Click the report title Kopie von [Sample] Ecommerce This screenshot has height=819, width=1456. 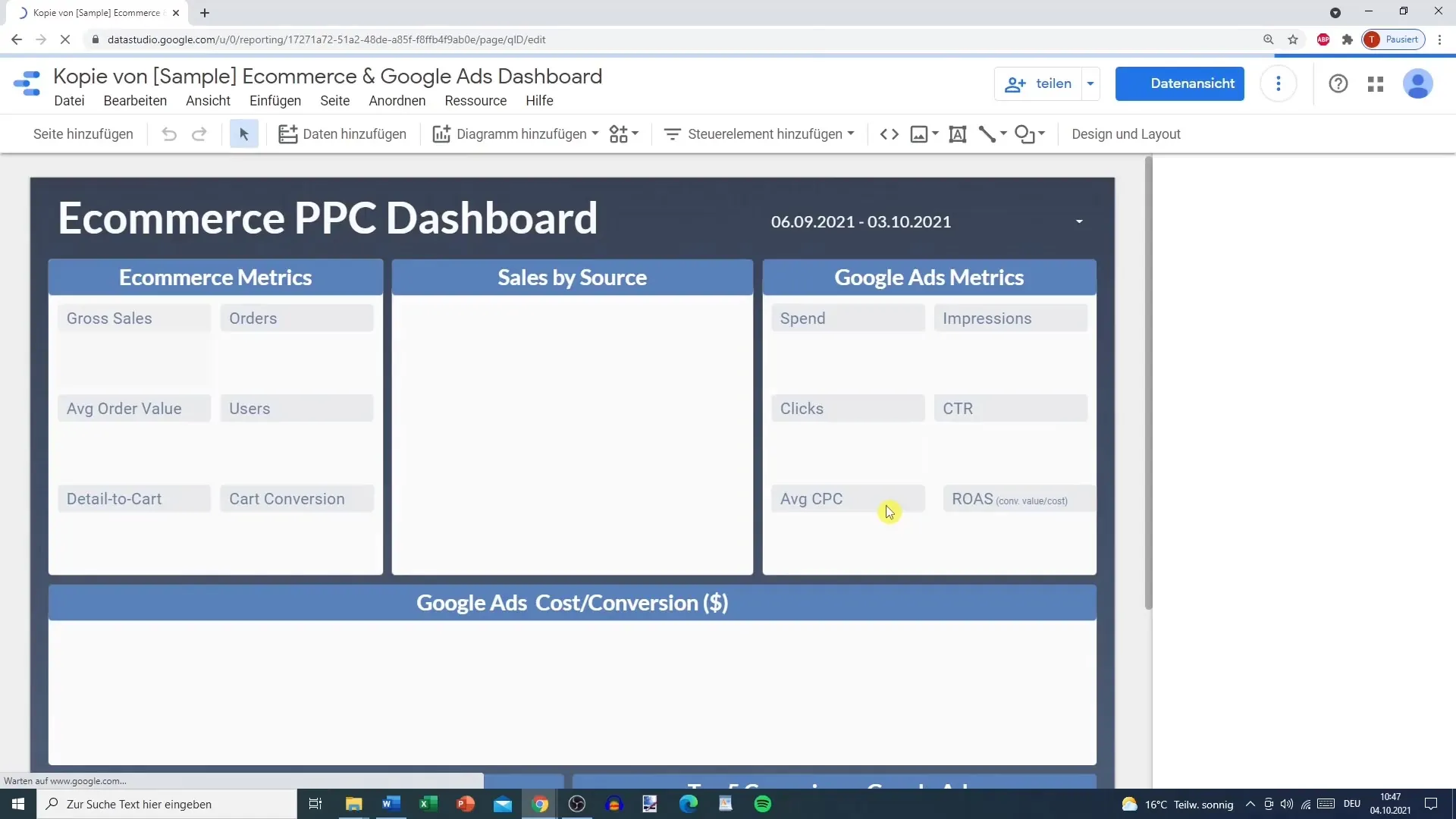coord(328,76)
